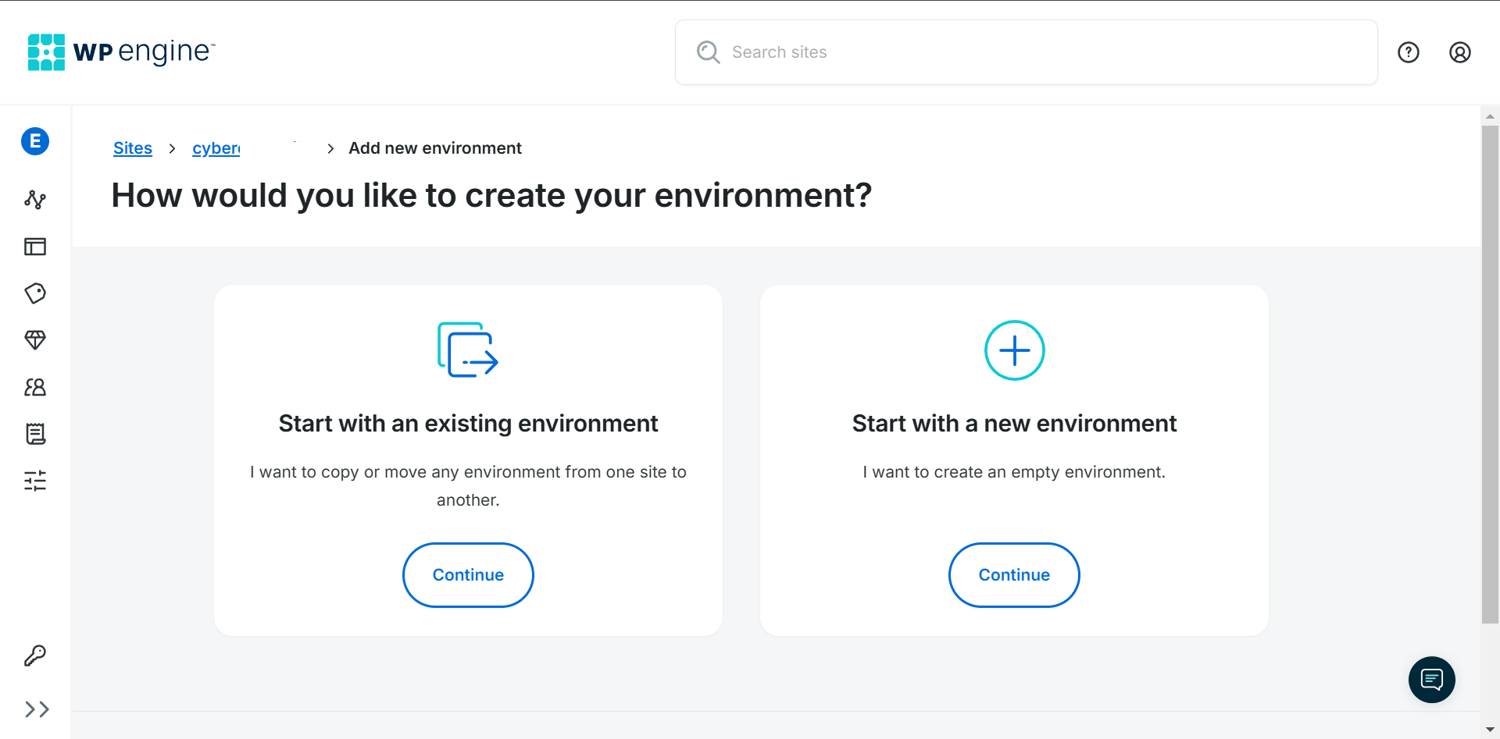Open the live chat bubble icon
The width and height of the screenshot is (1500, 739).
tap(1432, 680)
